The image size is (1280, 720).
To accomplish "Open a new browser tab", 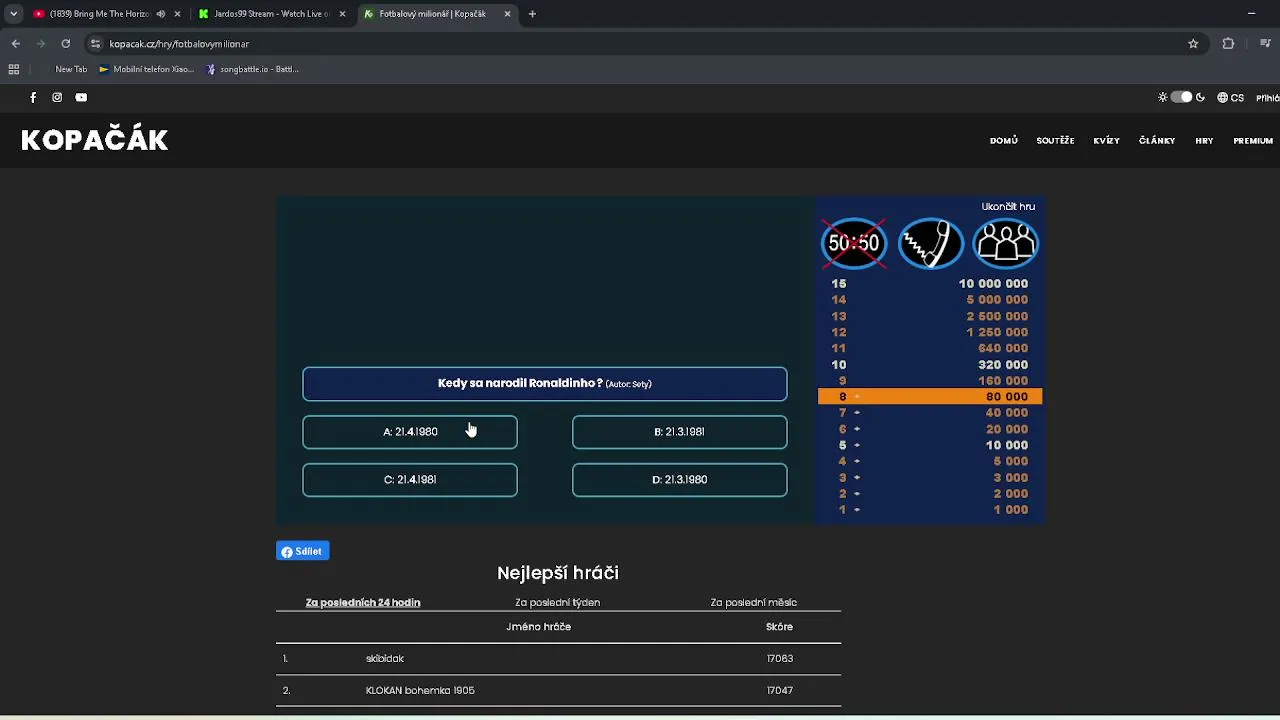I will [532, 14].
